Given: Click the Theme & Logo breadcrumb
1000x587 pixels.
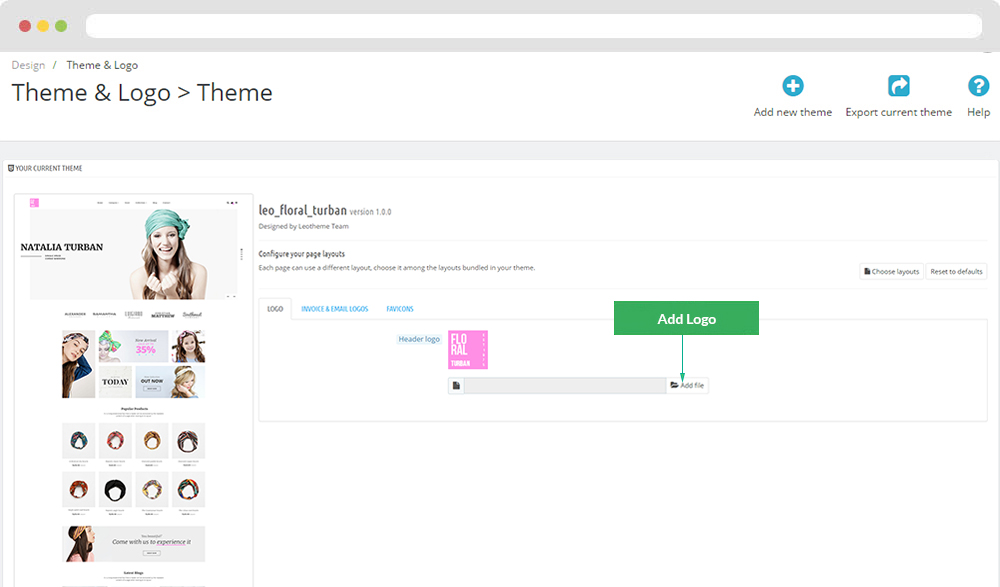Looking at the screenshot, I should point(102,65).
